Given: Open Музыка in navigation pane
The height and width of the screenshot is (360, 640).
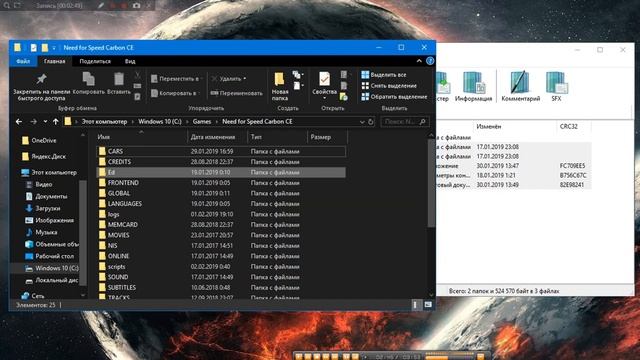Looking at the screenshot, I should pos(41,232).
